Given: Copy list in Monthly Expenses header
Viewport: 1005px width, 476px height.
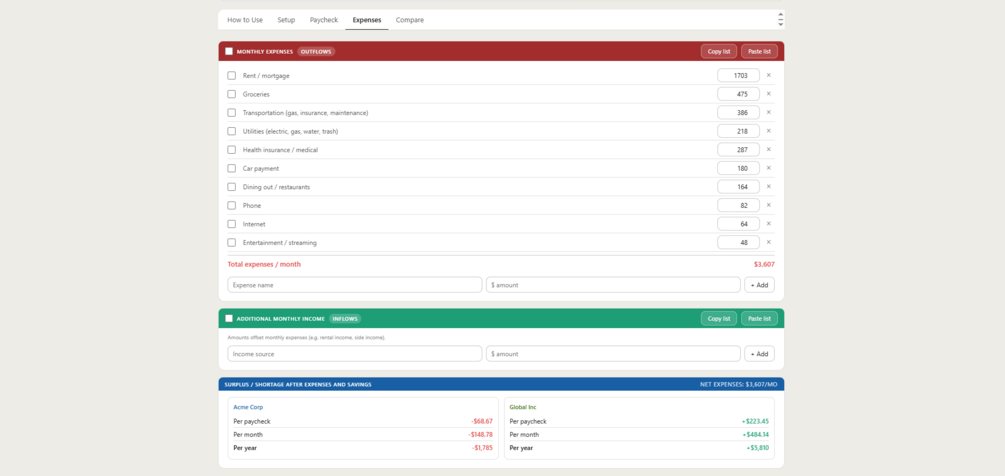Looking at the screenshot, I should pos(718,51).
